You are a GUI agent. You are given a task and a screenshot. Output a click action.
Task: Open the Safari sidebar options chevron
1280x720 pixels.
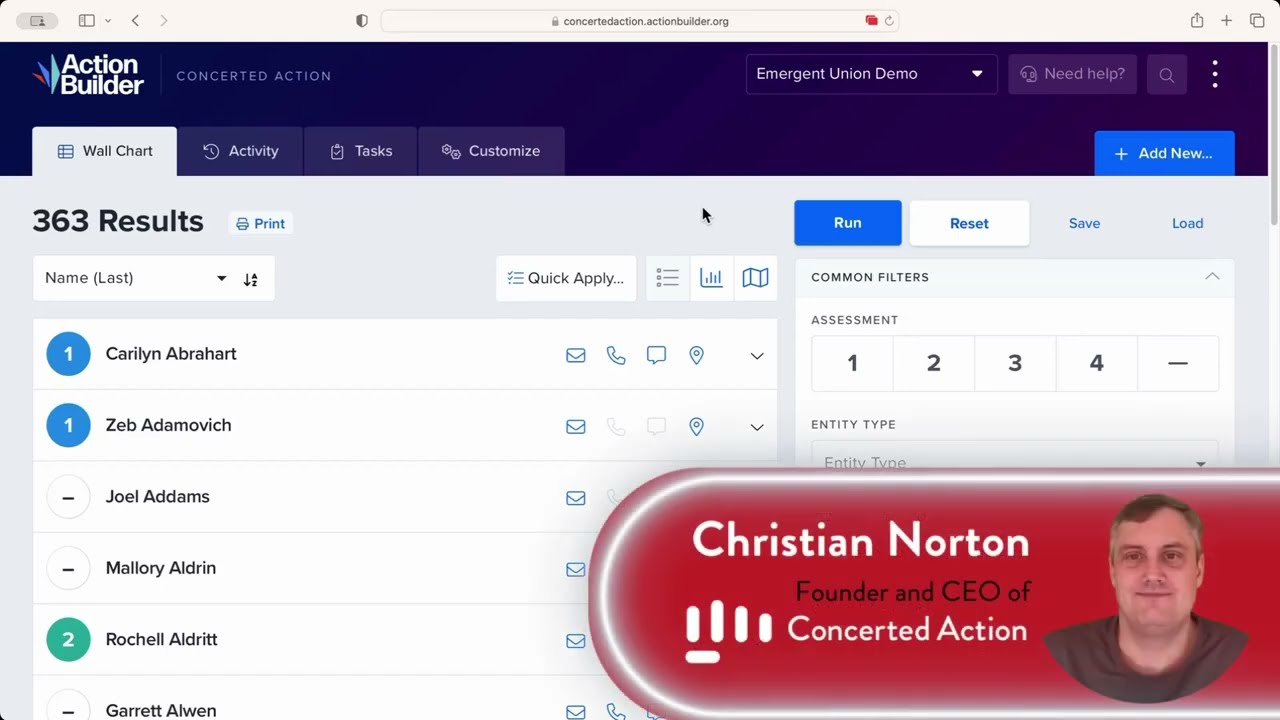click(108, 21)
